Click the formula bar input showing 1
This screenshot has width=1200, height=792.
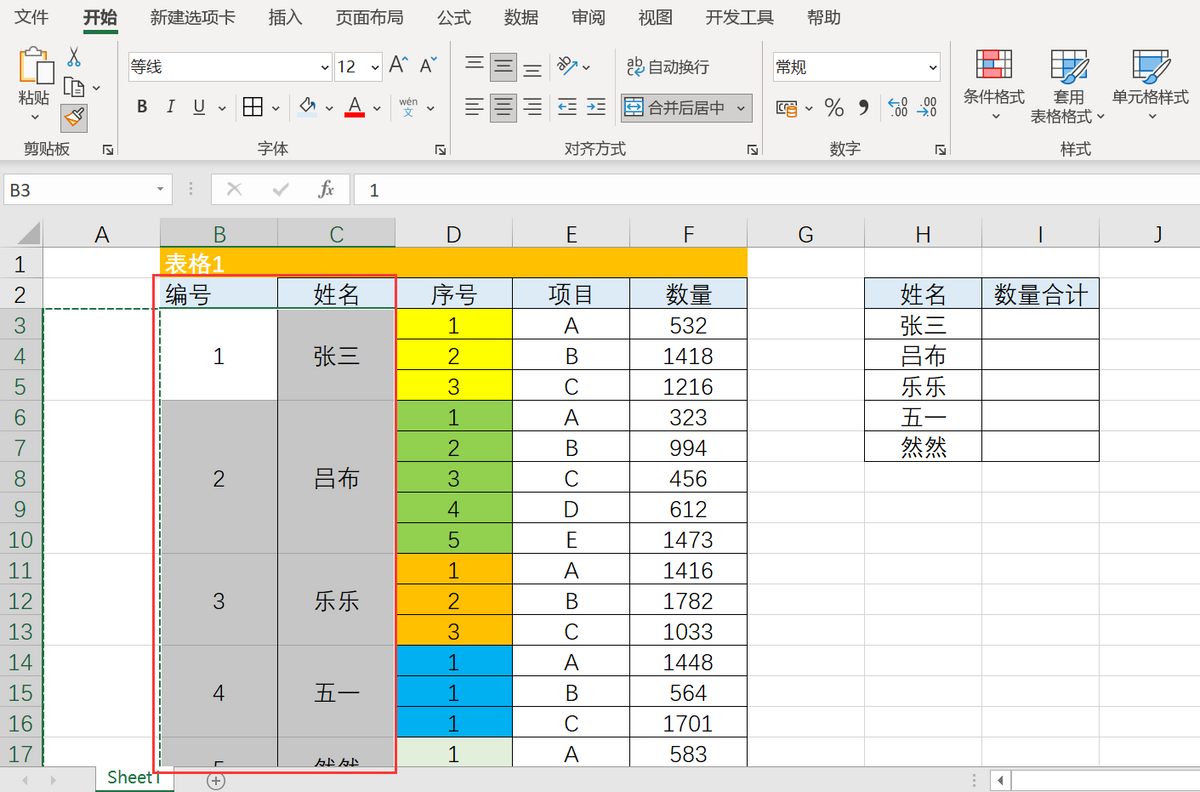point(776,189)
